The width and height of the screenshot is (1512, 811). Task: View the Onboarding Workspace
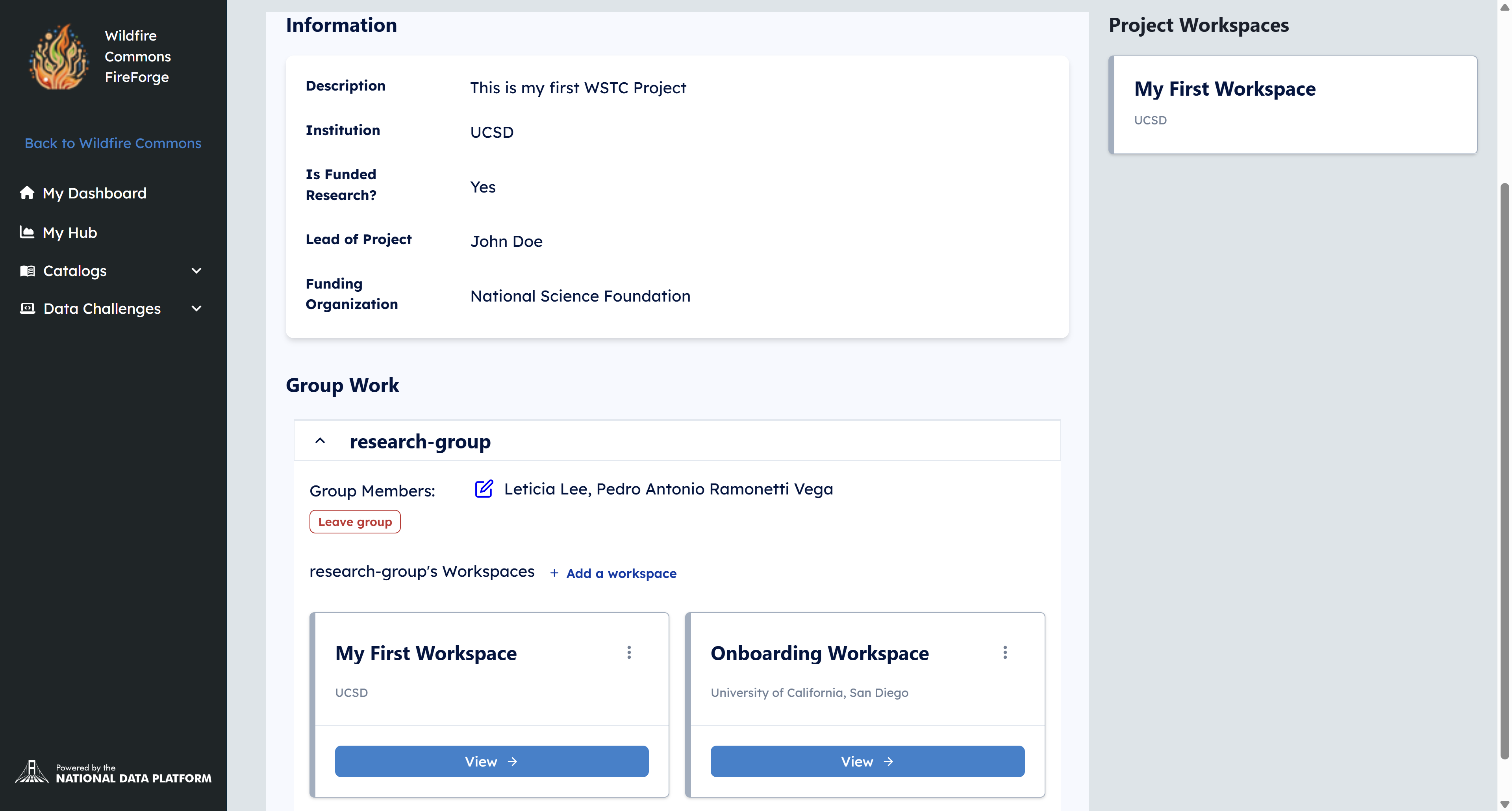867,761
